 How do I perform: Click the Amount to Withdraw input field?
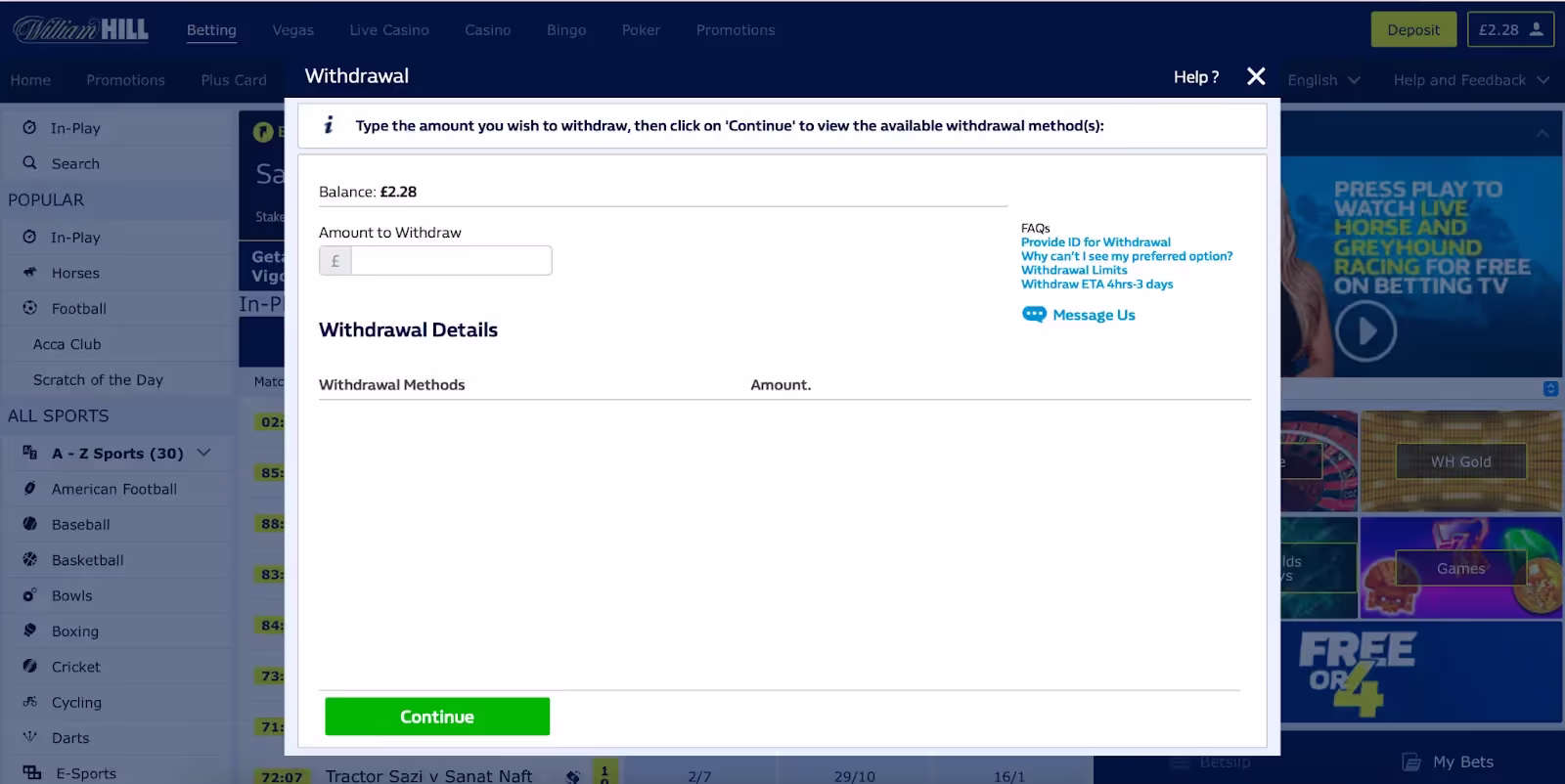pos(451,261)
